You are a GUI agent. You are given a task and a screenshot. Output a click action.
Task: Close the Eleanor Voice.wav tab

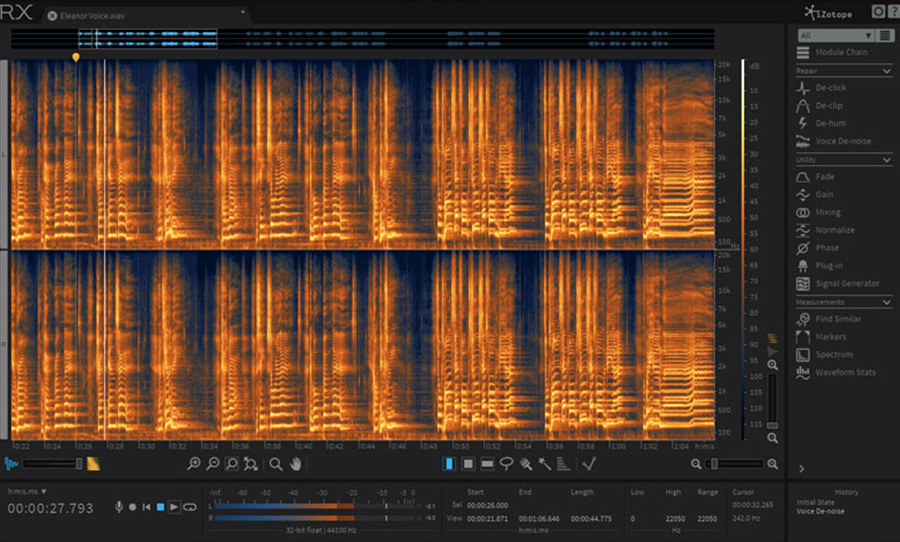click(x=52, y=16)
